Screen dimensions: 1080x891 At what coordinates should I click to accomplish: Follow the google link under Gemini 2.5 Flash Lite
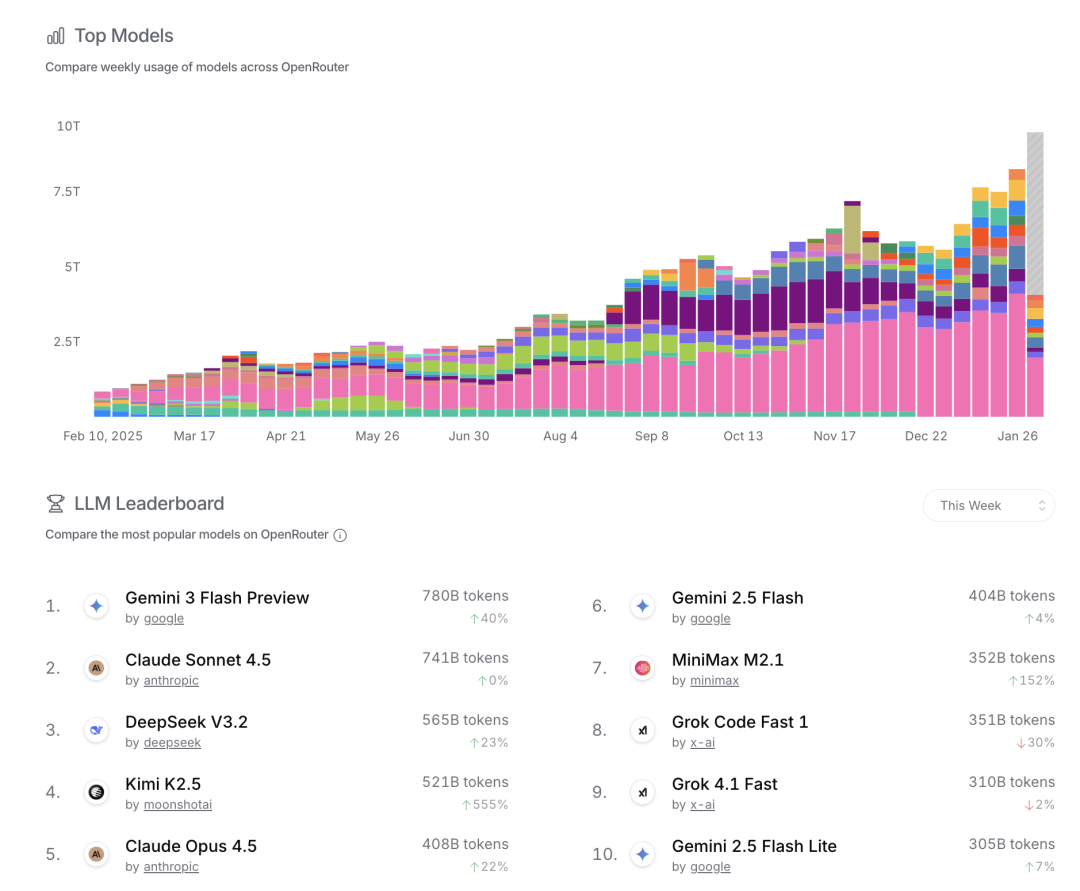click(x=710, y=866)
